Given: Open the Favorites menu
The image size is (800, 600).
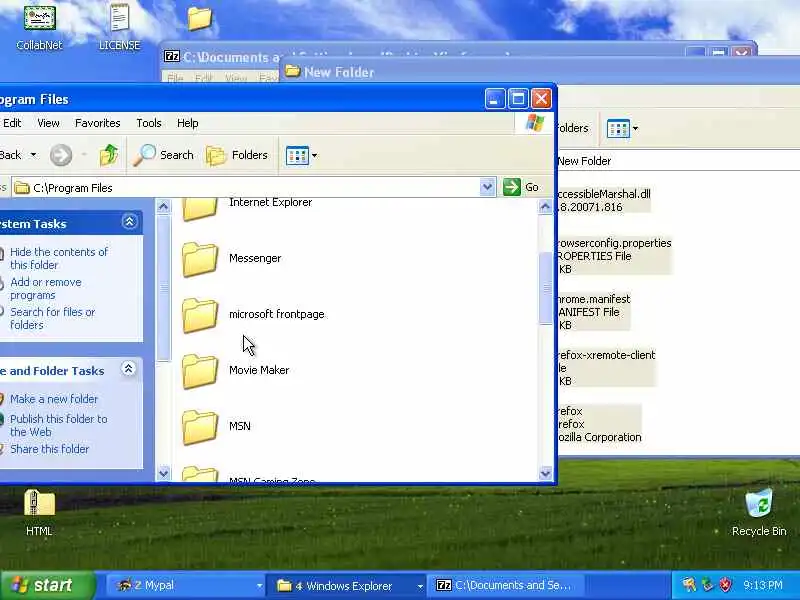Looking at the screenshot, I should tap(97, 123).
